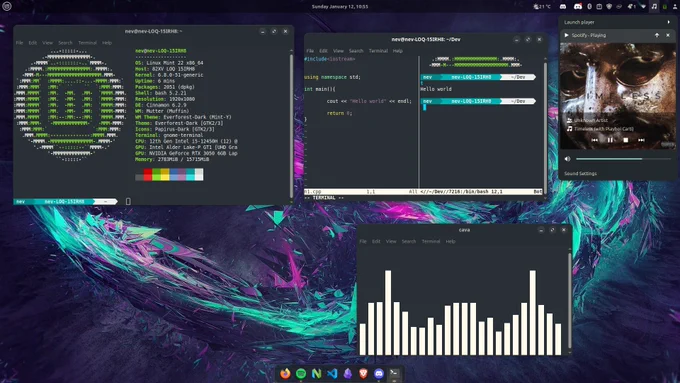680x383 pixels.
Task: Open File menu in the cava window
Action: 363,241
